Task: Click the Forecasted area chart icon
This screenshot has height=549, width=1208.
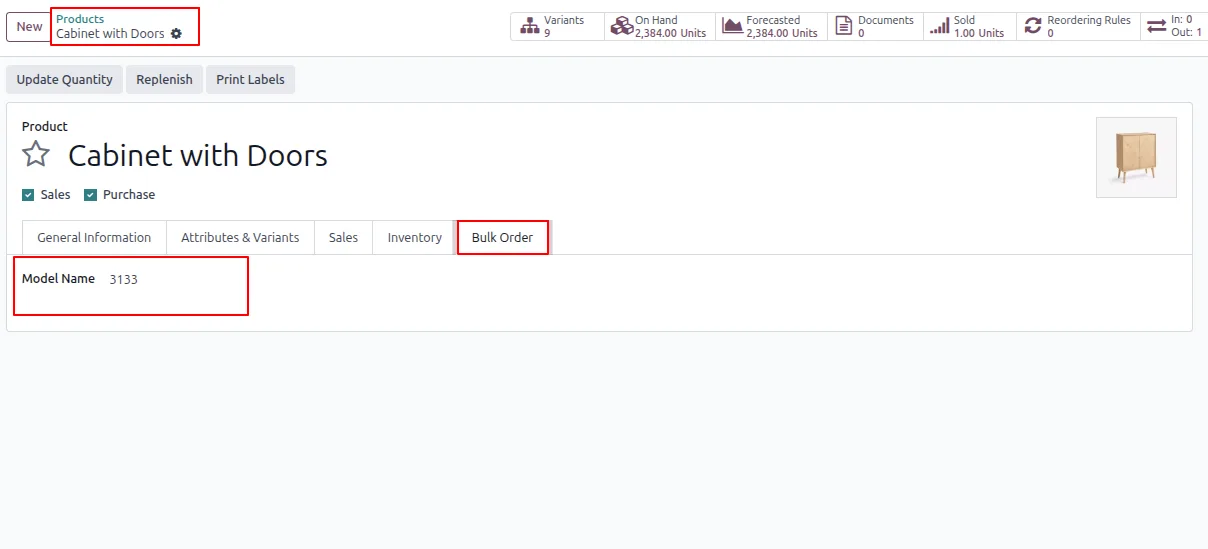Action: point(731,26)
